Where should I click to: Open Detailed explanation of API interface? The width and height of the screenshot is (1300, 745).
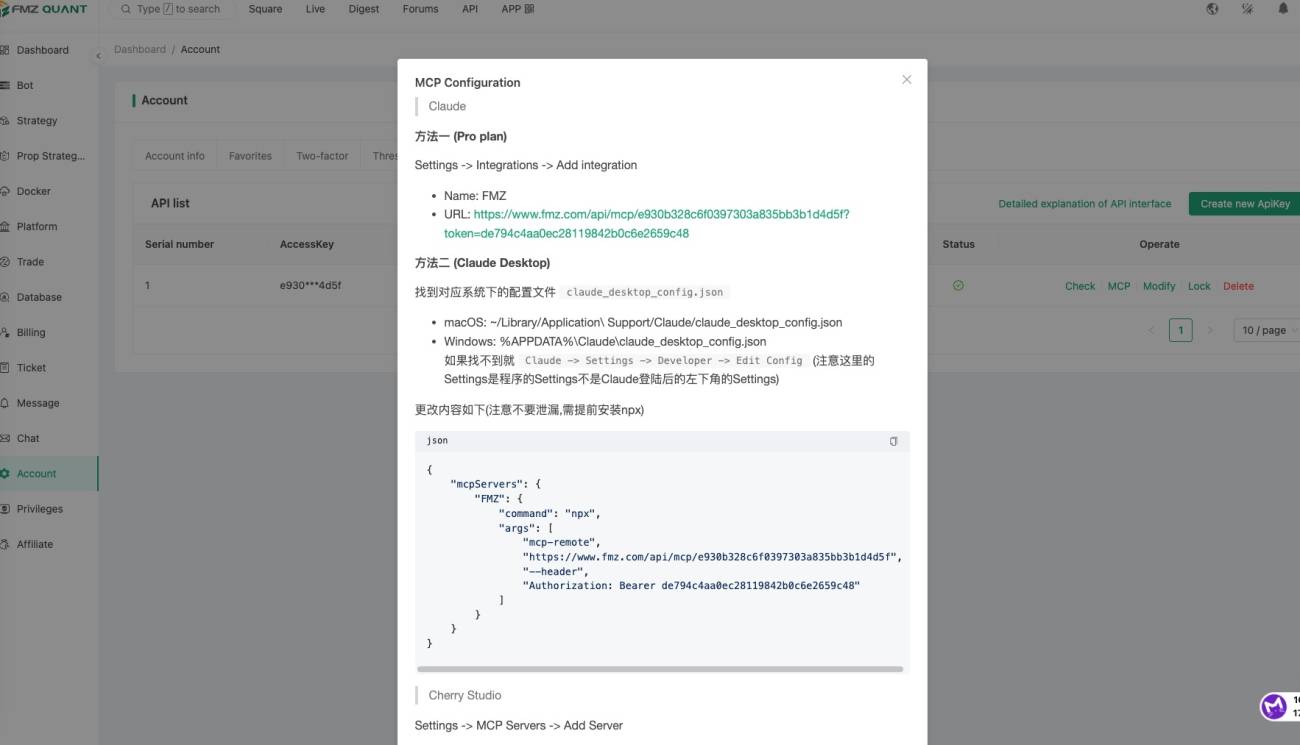1084,204
